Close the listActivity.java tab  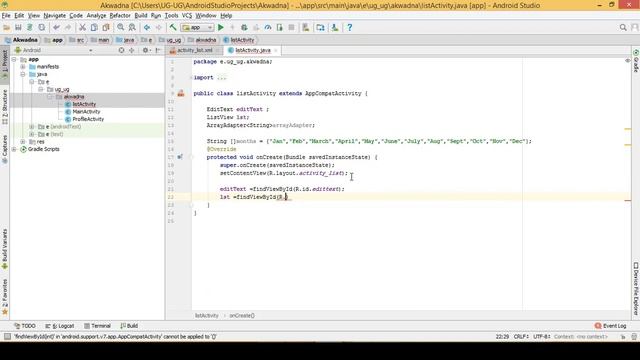pos(276,51)
